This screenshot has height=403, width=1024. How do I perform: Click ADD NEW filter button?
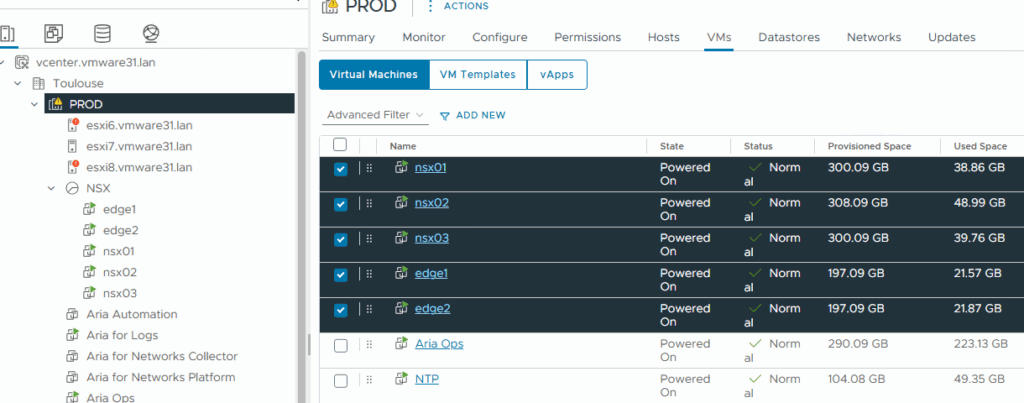pyautogui.click(x=481, y=116)
